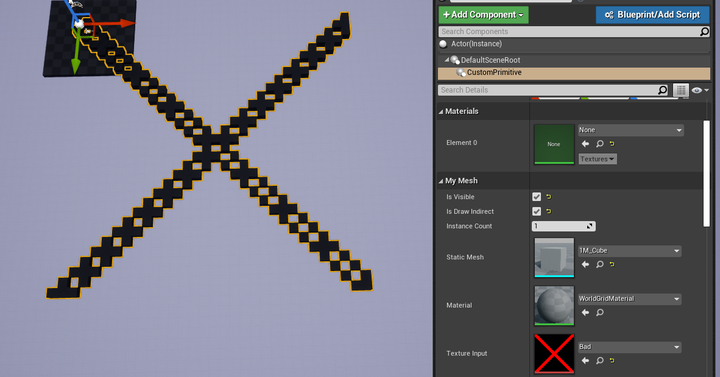Image resolution: width=720 pixels, height=377 pixels.
Task: Use selected asset arrow for Material
Action: click(585, 312)
